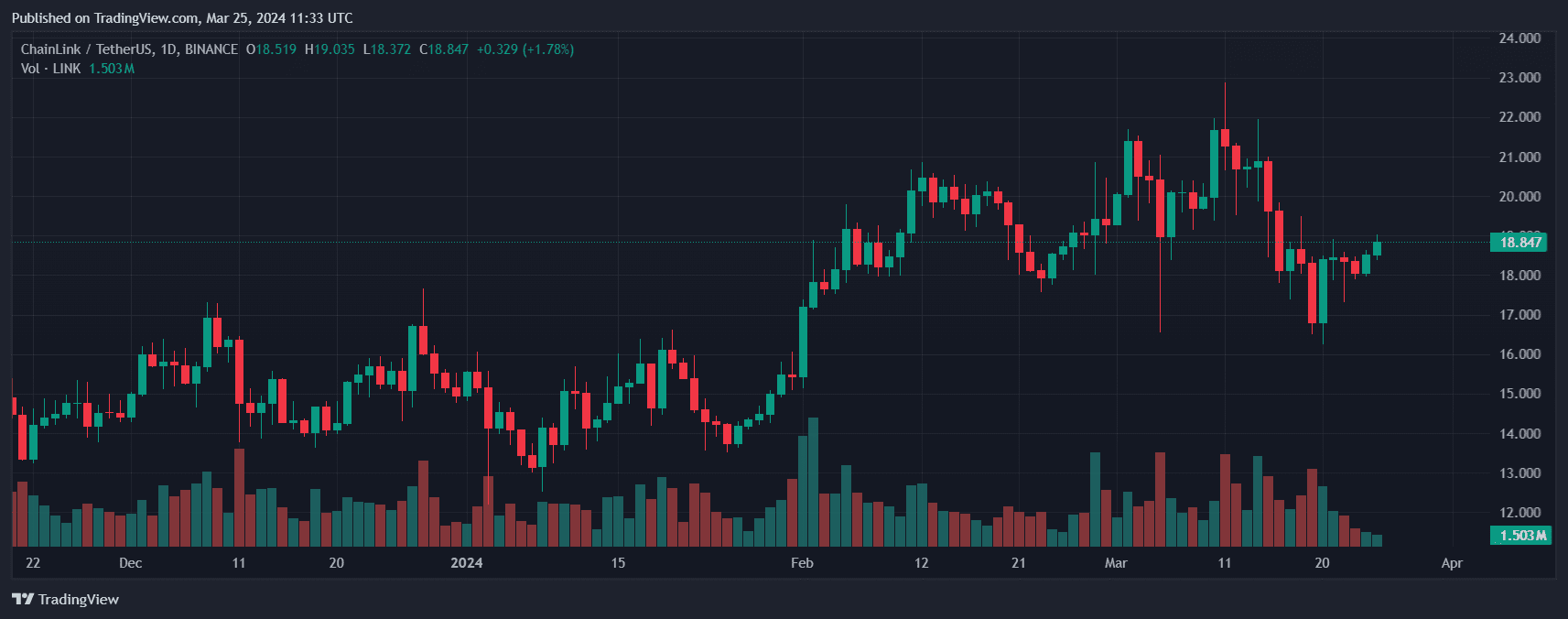The image size is (1568, 619).
Task: Open the TradingView wordmark link at bottom
Action: coord(78,599)
